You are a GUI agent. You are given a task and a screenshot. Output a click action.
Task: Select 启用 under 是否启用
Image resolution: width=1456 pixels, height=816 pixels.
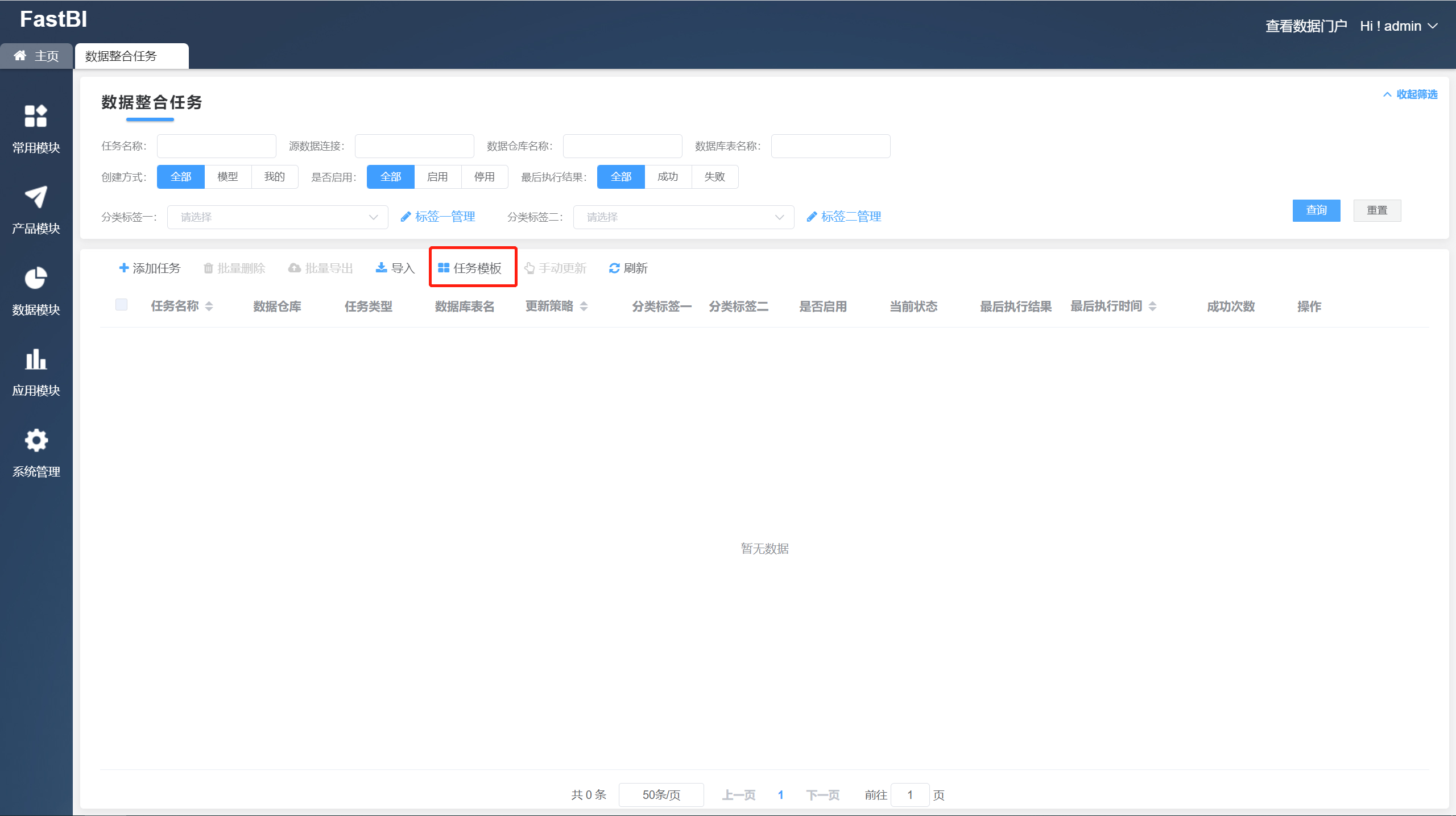click(x=437, y=177)
